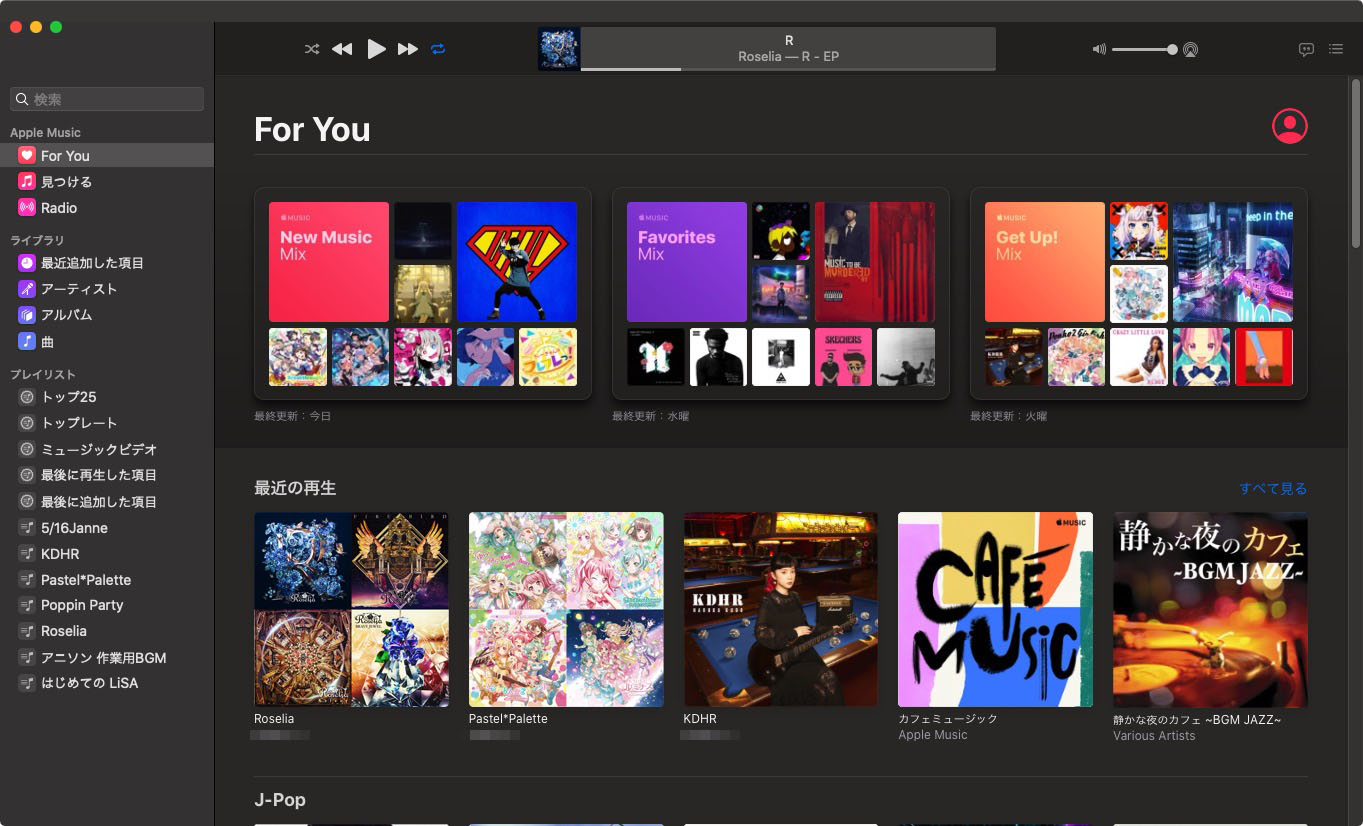The image size is (1363, 826).
Task: Open the AirPlay output icon
Action: (x=1190, y=49)
